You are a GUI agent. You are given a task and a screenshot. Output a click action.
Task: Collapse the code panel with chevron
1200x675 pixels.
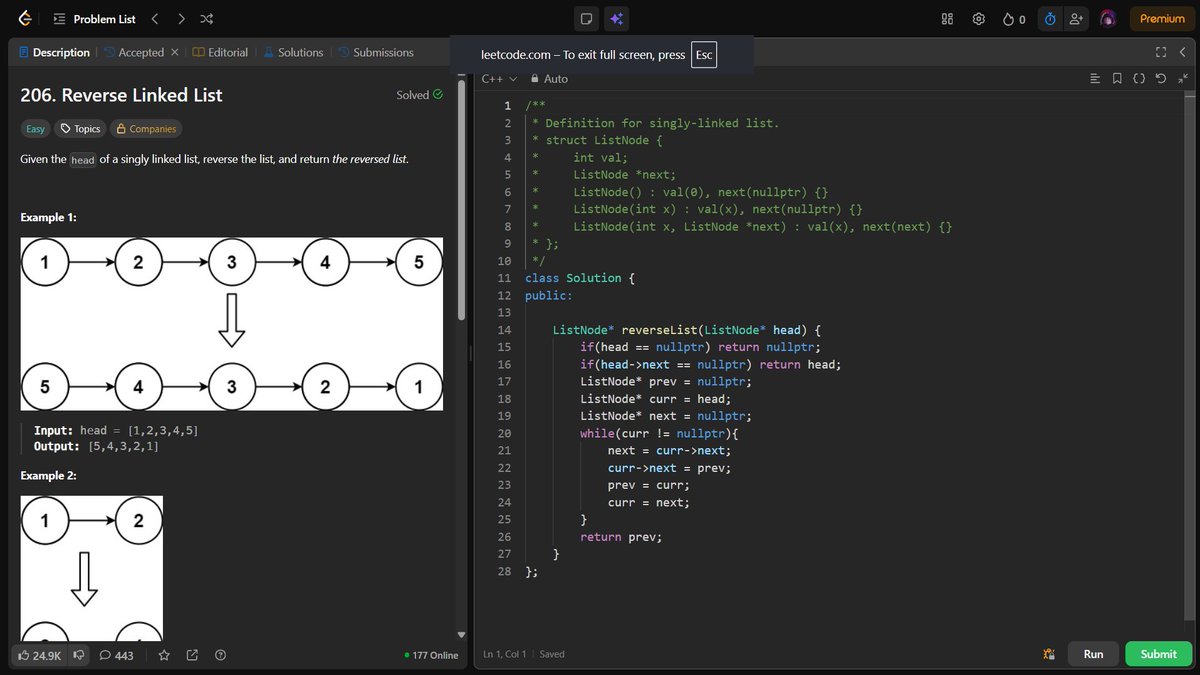click(1182, 52)
